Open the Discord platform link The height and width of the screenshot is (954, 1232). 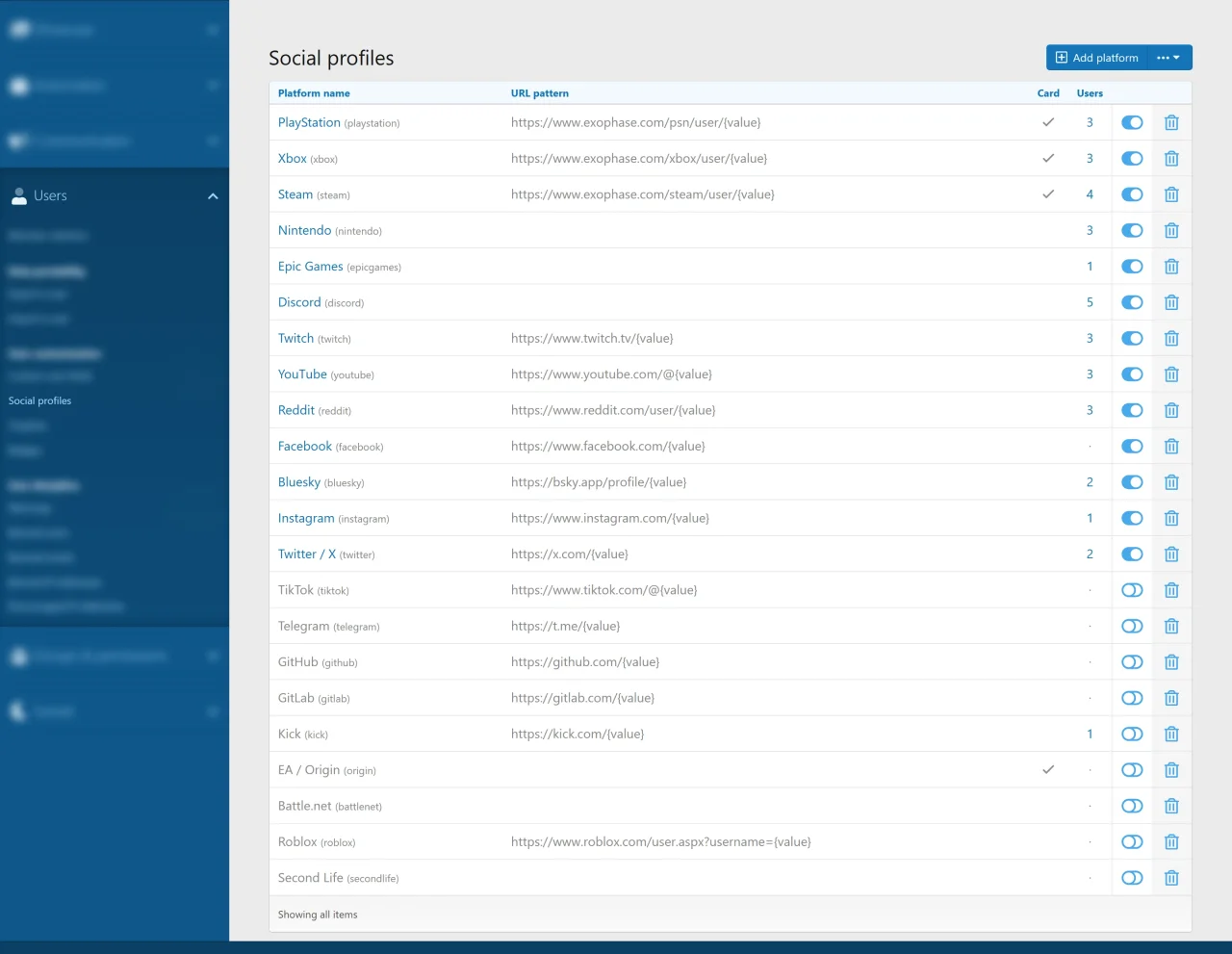(299, 302)
